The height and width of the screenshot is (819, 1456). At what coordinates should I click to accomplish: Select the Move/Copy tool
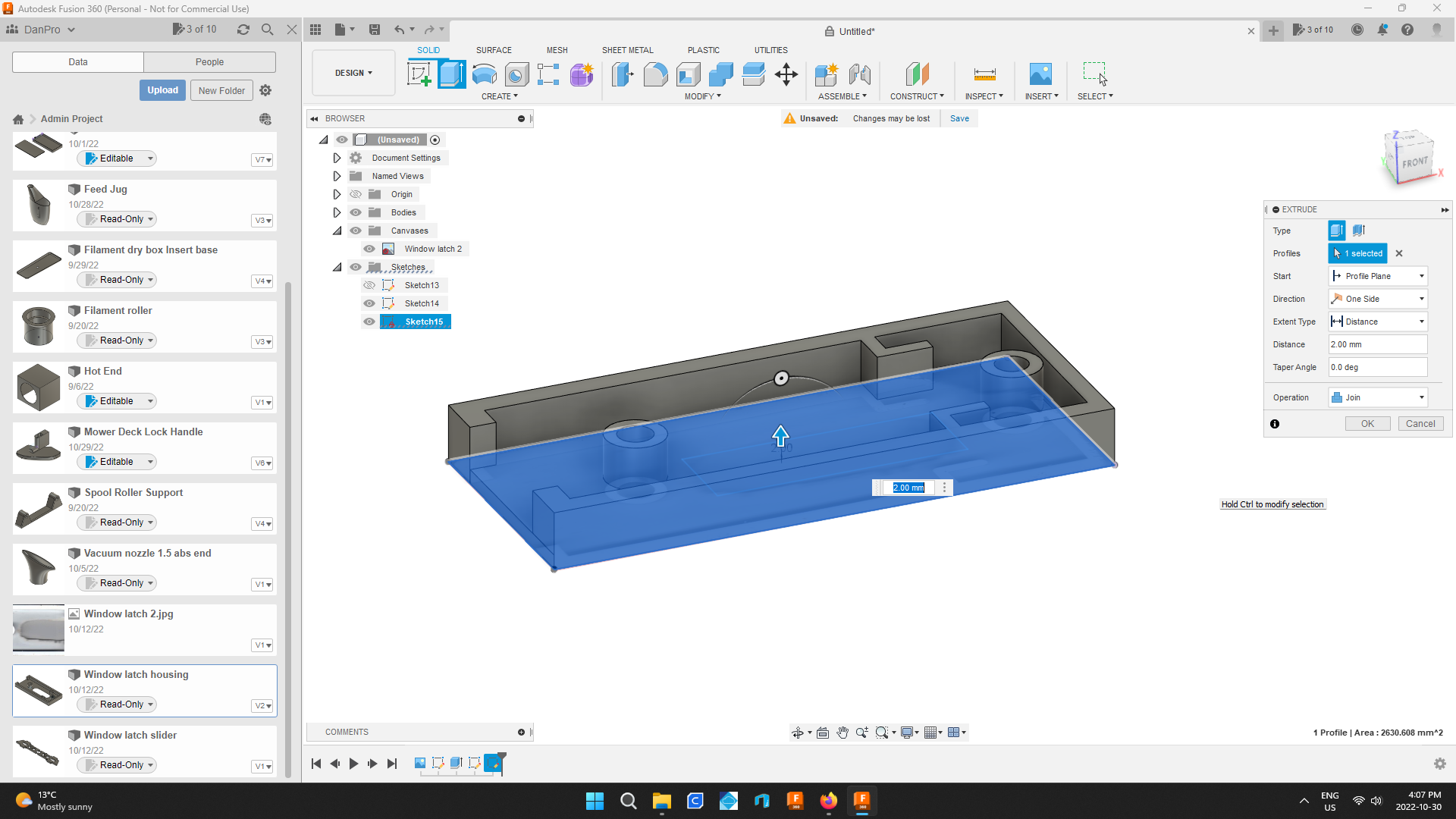click(786, 74)
